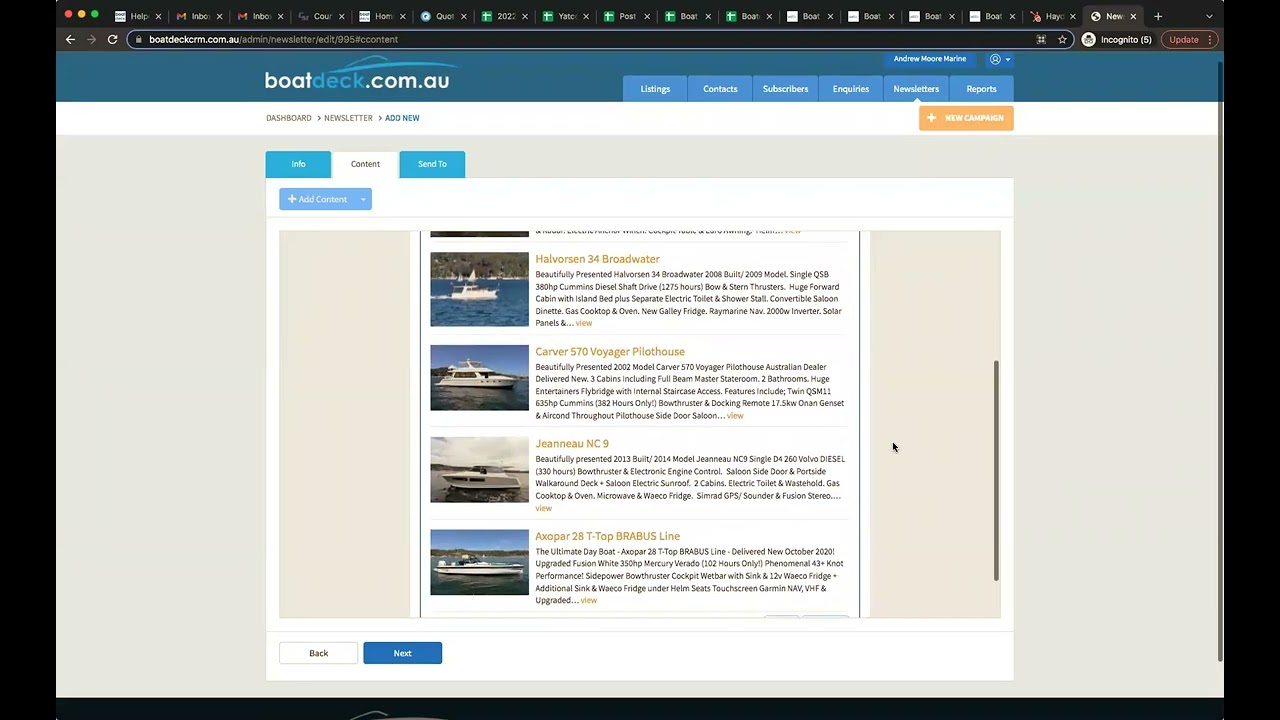The height and width of the screenshot is (720, 1280).
Task: Click the Chrome three-dot menu icon
Action: [x=1210, y=39]
